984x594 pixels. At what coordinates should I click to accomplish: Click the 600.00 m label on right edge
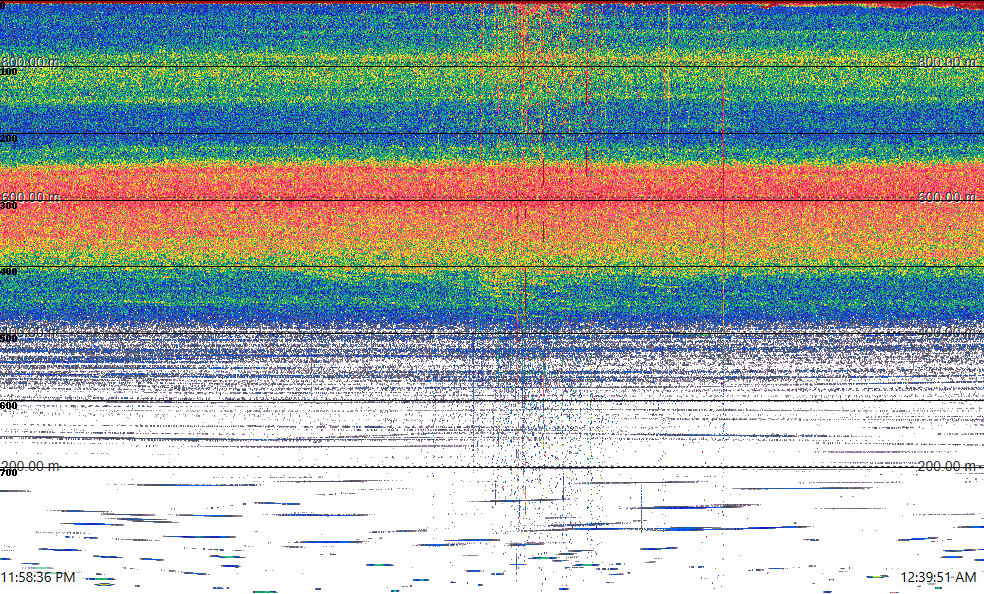tap(948, 197)
